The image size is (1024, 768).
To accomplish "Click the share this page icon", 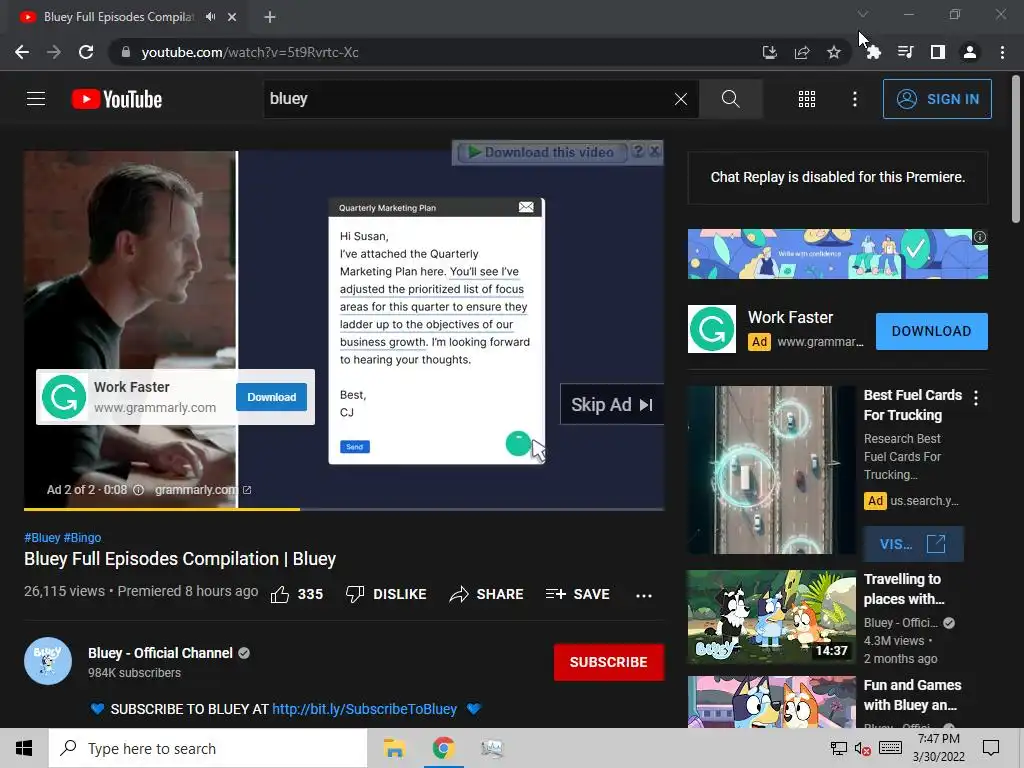I will 801,52.
